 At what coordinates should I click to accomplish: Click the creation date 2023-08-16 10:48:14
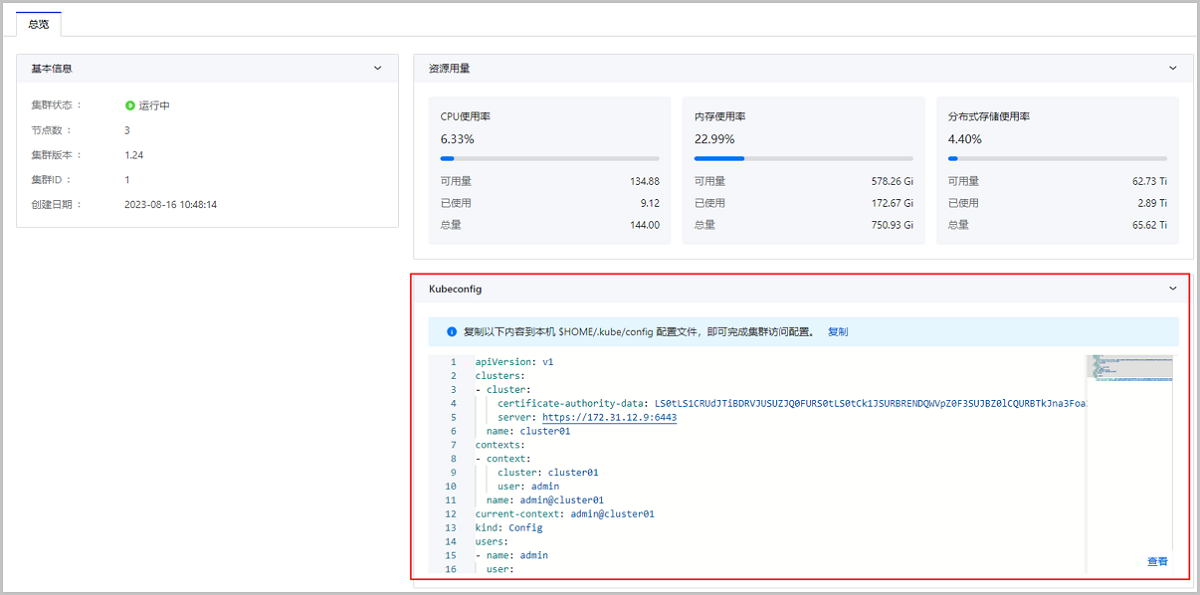click(x=171, y=205)
